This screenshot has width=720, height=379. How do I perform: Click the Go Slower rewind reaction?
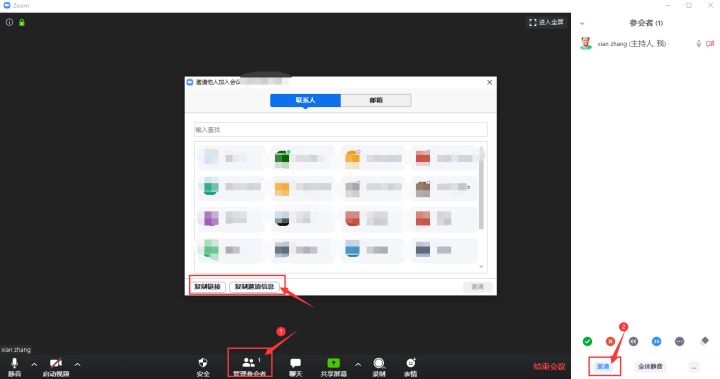634,341
